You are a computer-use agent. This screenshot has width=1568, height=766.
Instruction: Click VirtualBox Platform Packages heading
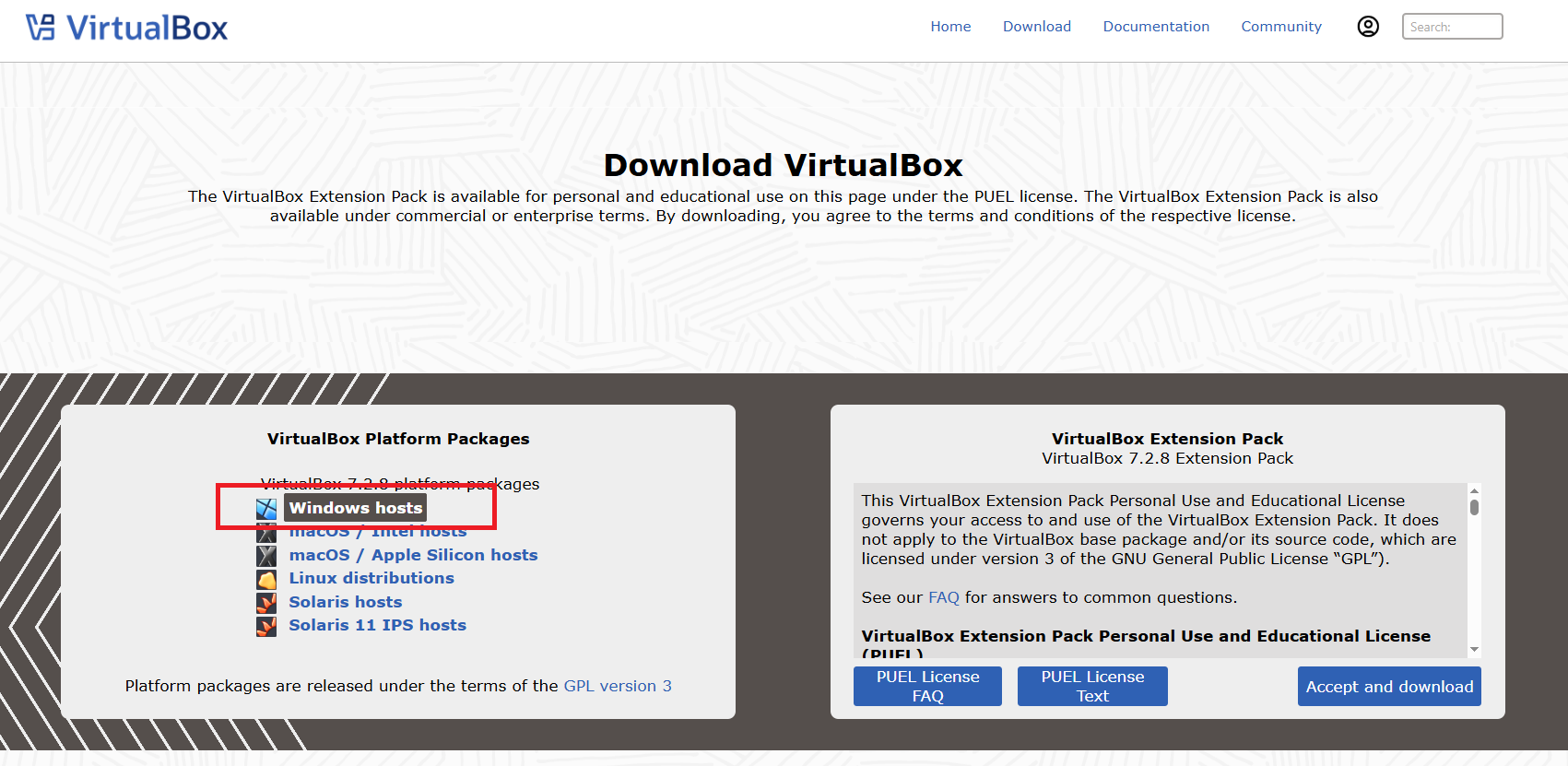[x=398, y=439]
